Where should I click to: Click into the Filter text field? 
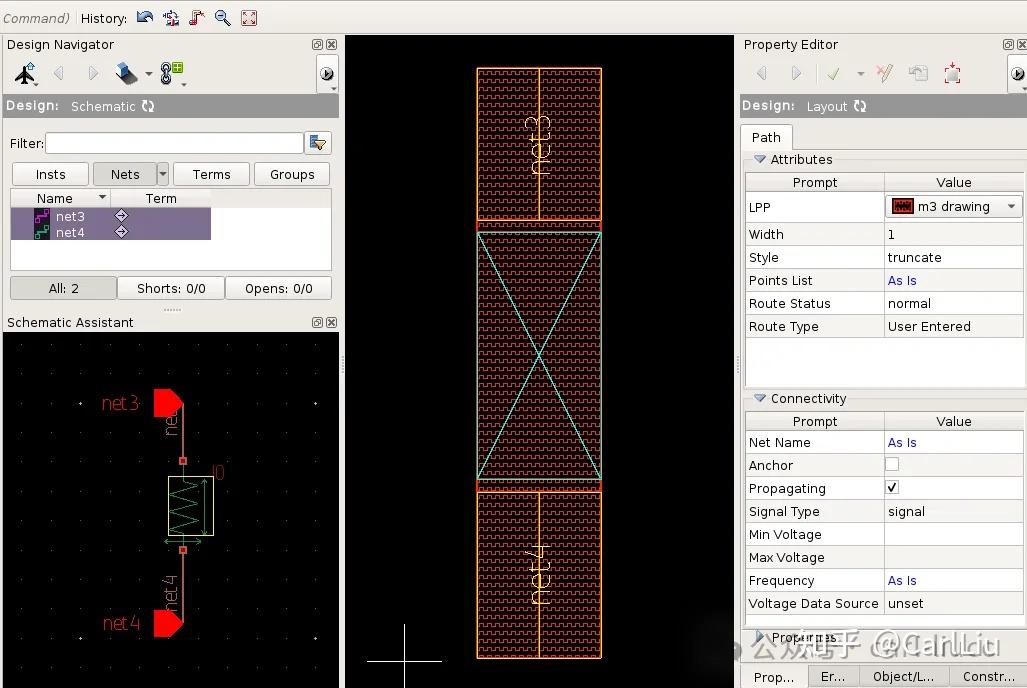point(174,143)
